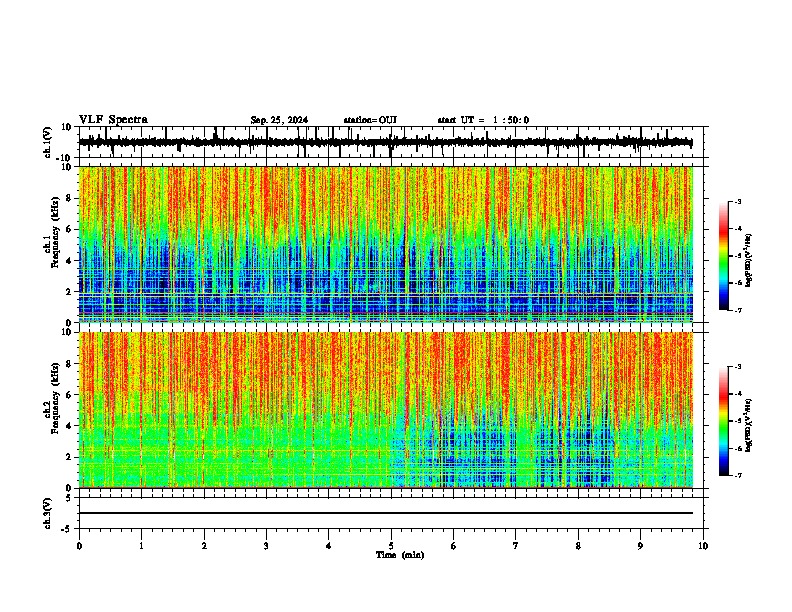Click time axis tick label "2"

pos(204,546)
